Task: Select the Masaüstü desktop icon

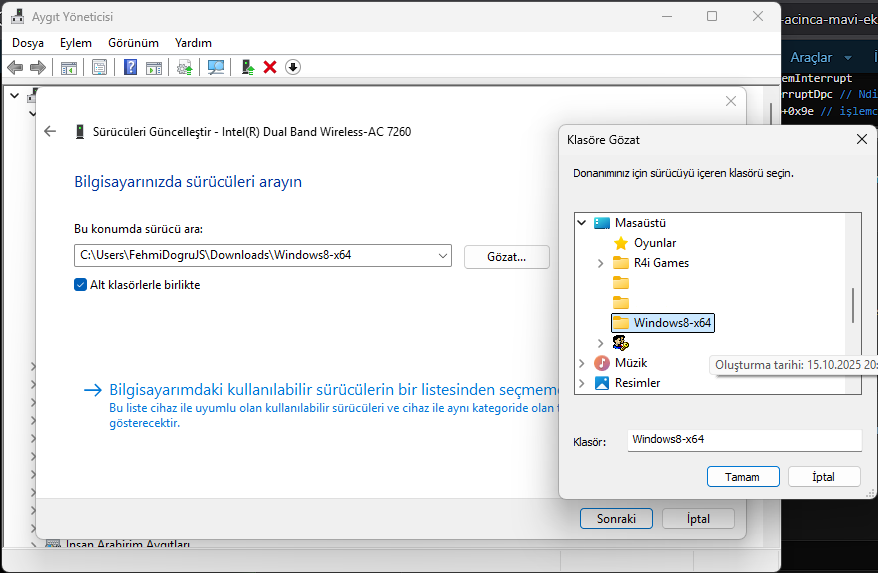Action: pyautogui.click(x=602, y=223)
